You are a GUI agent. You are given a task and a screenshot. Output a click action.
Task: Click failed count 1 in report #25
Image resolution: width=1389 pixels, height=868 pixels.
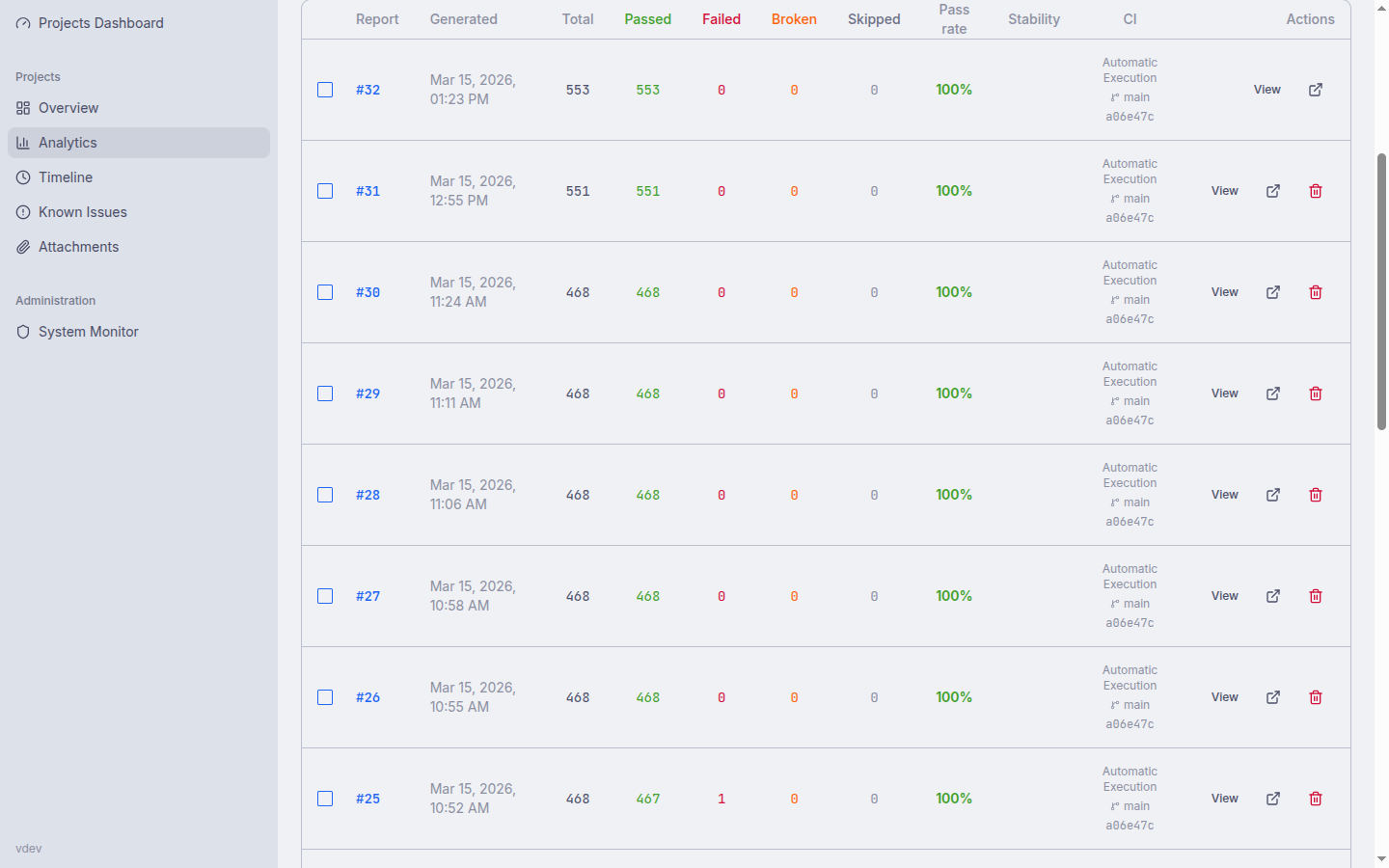[722, 799]
